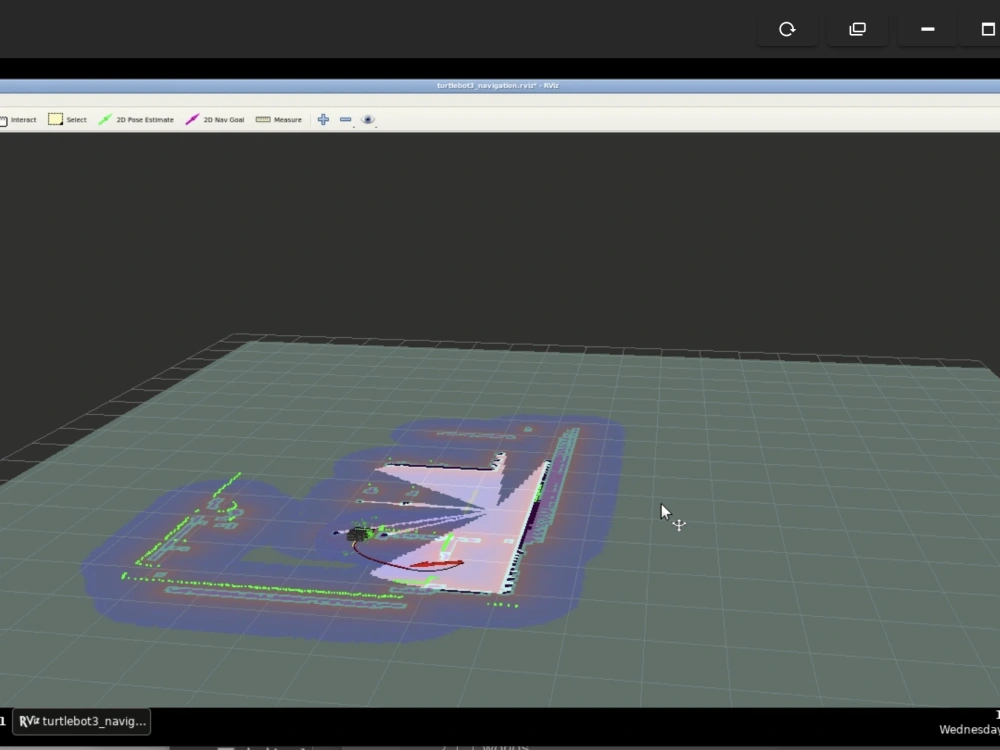Click the Wednesday clock in the taskbar
1000x750 pixels.
tap(969, 728)
